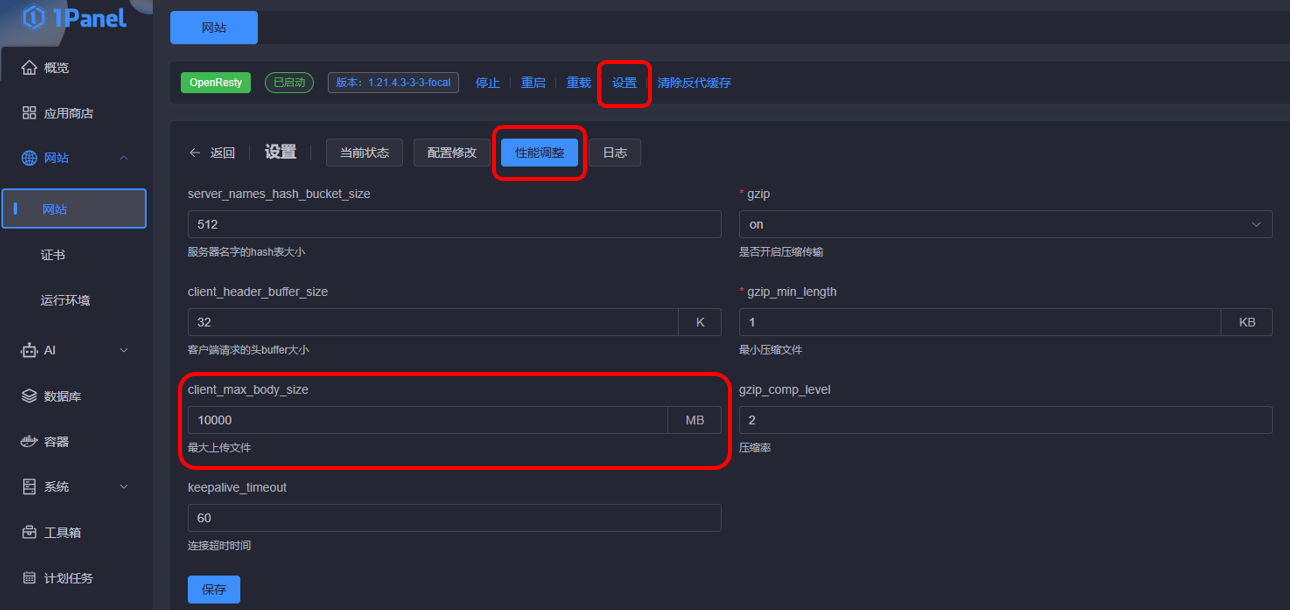Viewport: 1290px width, 610px height.
Task: Click the version 1.21.4.3-3-3-focal tag
Action: pos(393,83)
